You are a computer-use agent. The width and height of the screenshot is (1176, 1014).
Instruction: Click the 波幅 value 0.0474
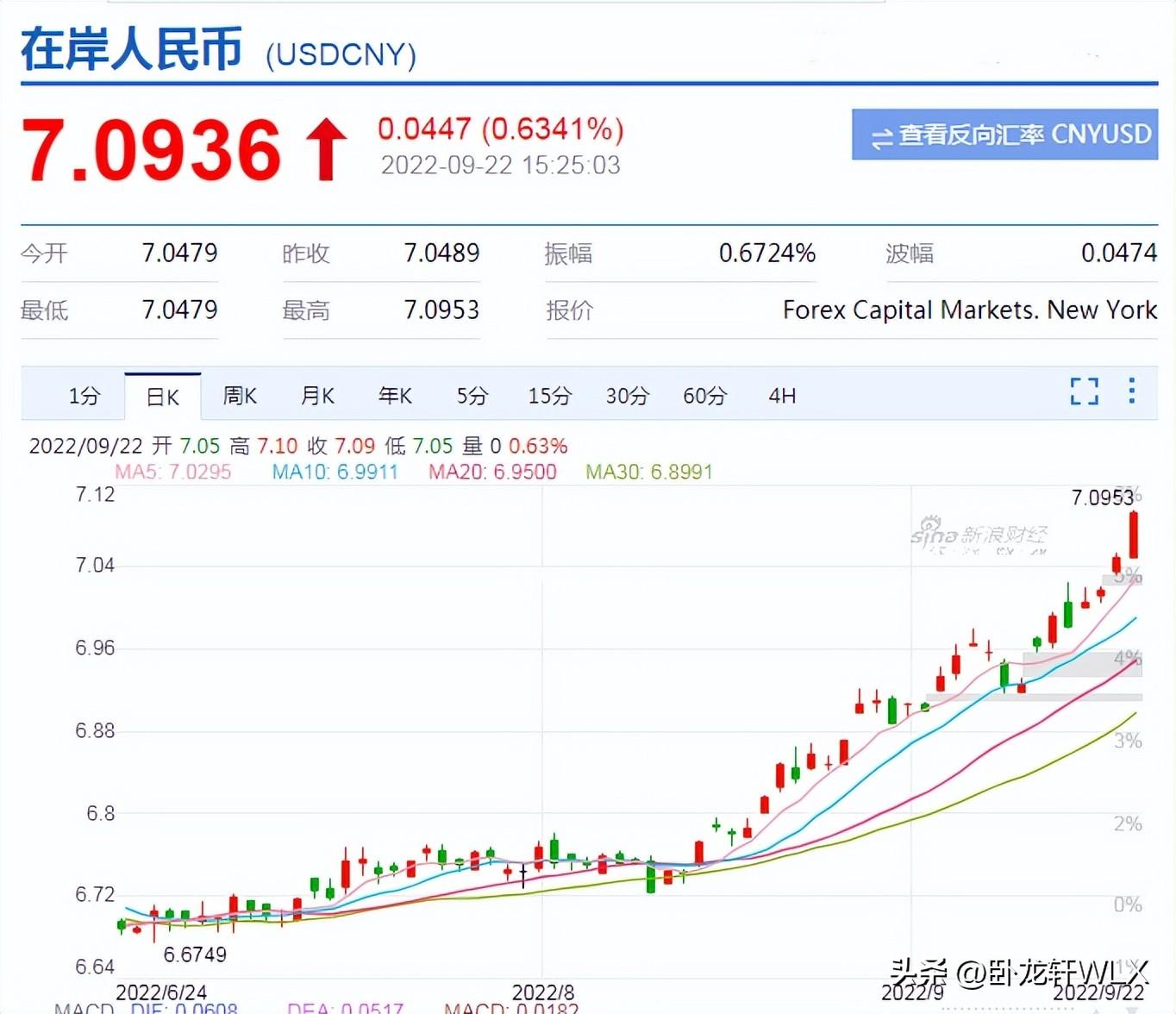click(1119, 253)
